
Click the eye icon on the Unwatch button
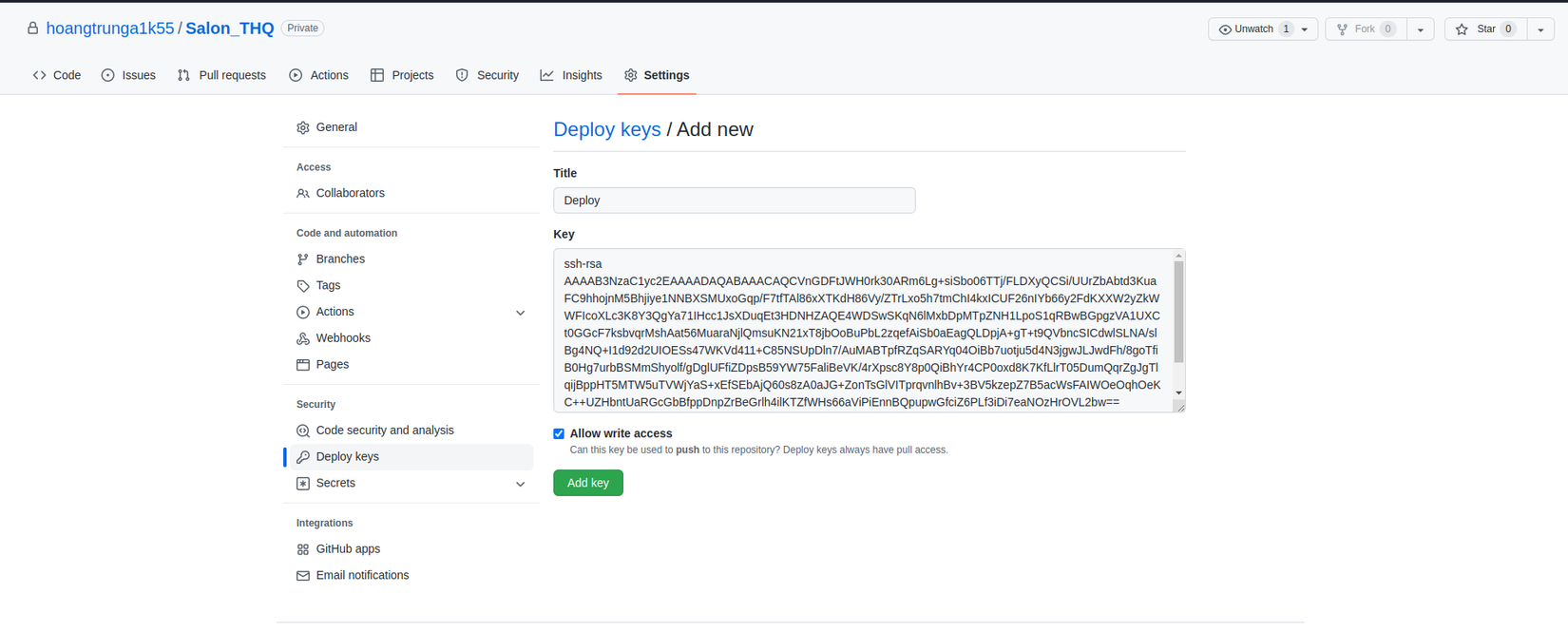(x=1225, y=29)
